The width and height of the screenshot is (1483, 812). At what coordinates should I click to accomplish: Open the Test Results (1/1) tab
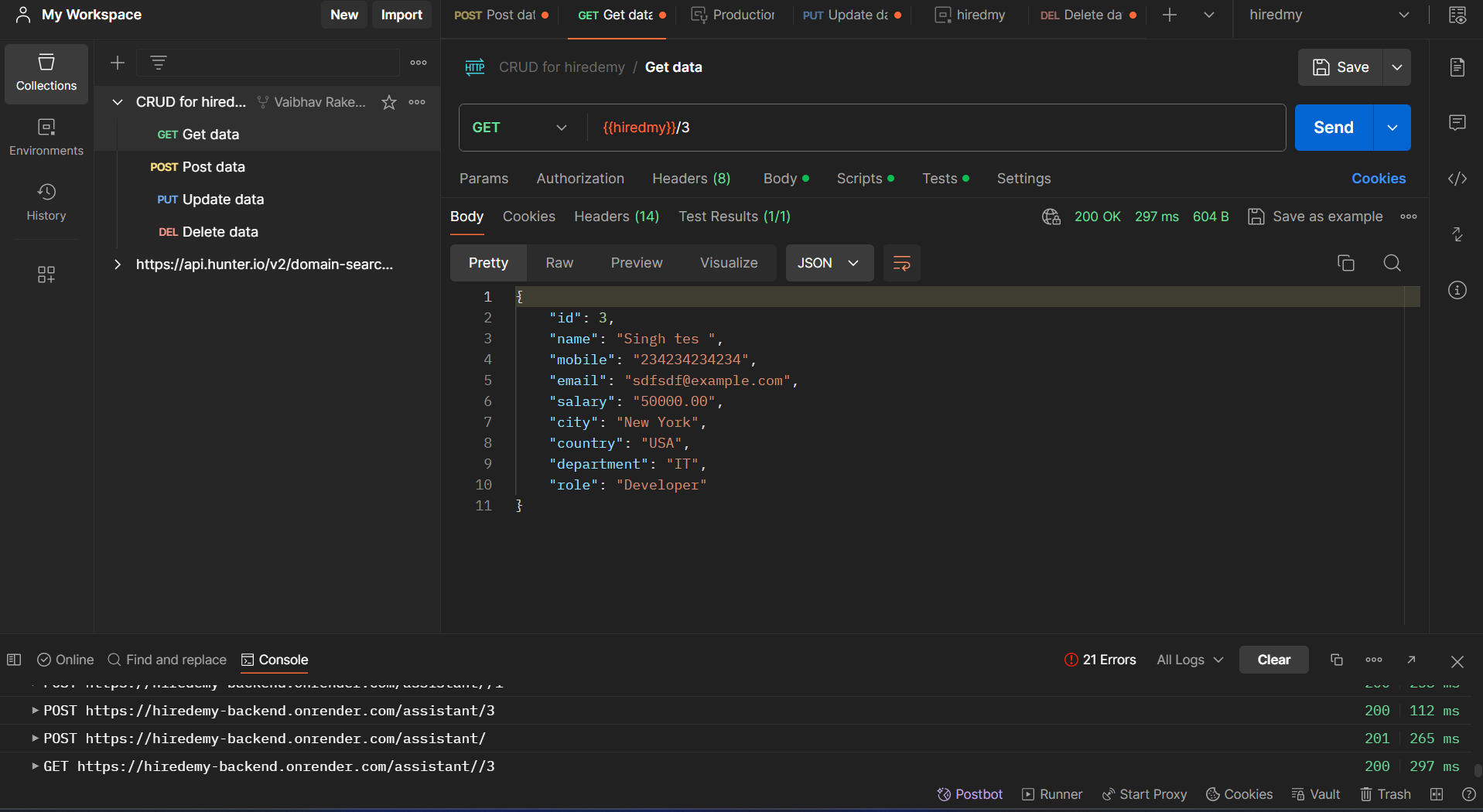pyautogui.click(x=734, y=217)
